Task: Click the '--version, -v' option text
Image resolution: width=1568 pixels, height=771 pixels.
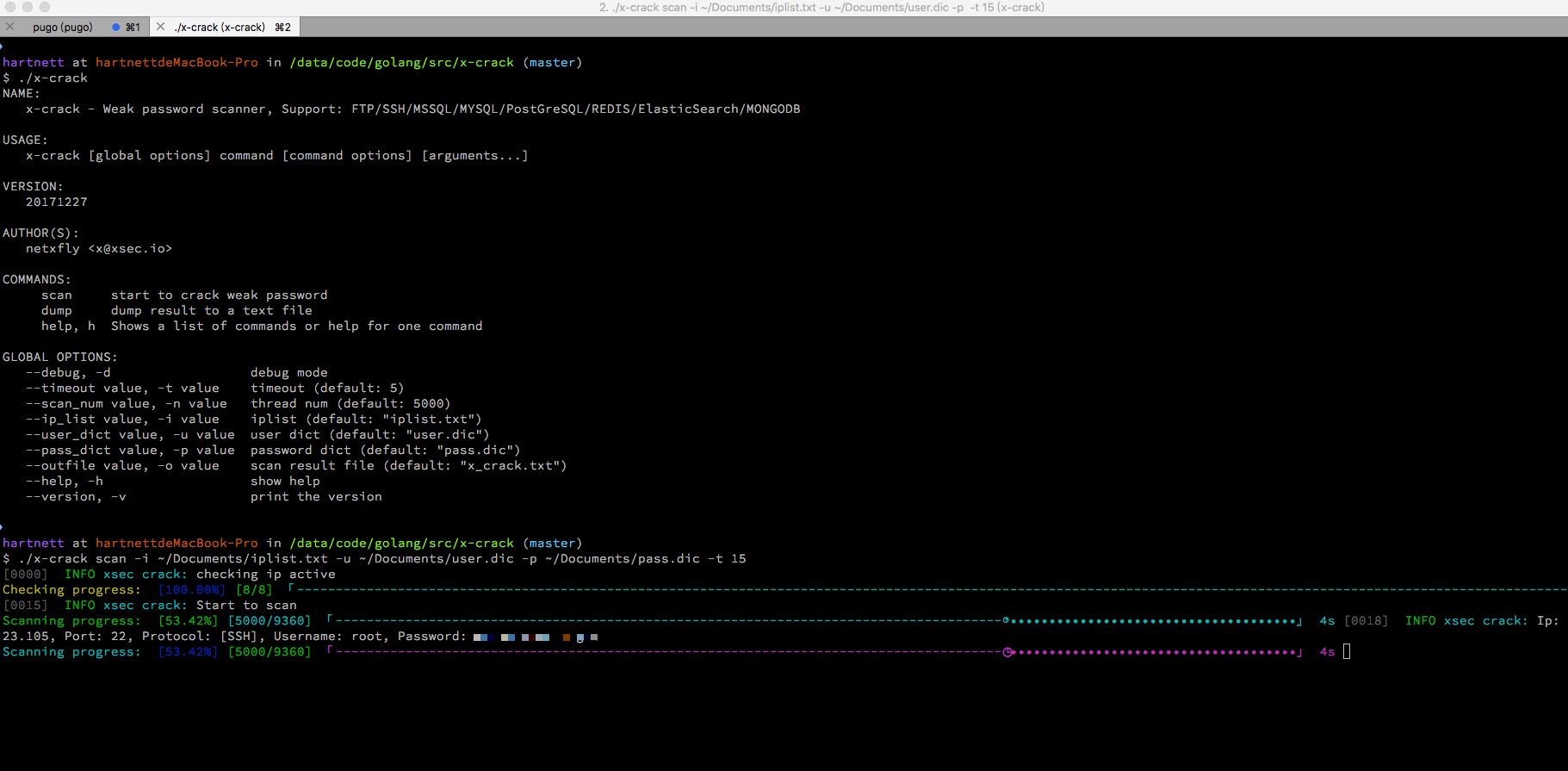Action: pyautogui.click(x=76, y=496)
